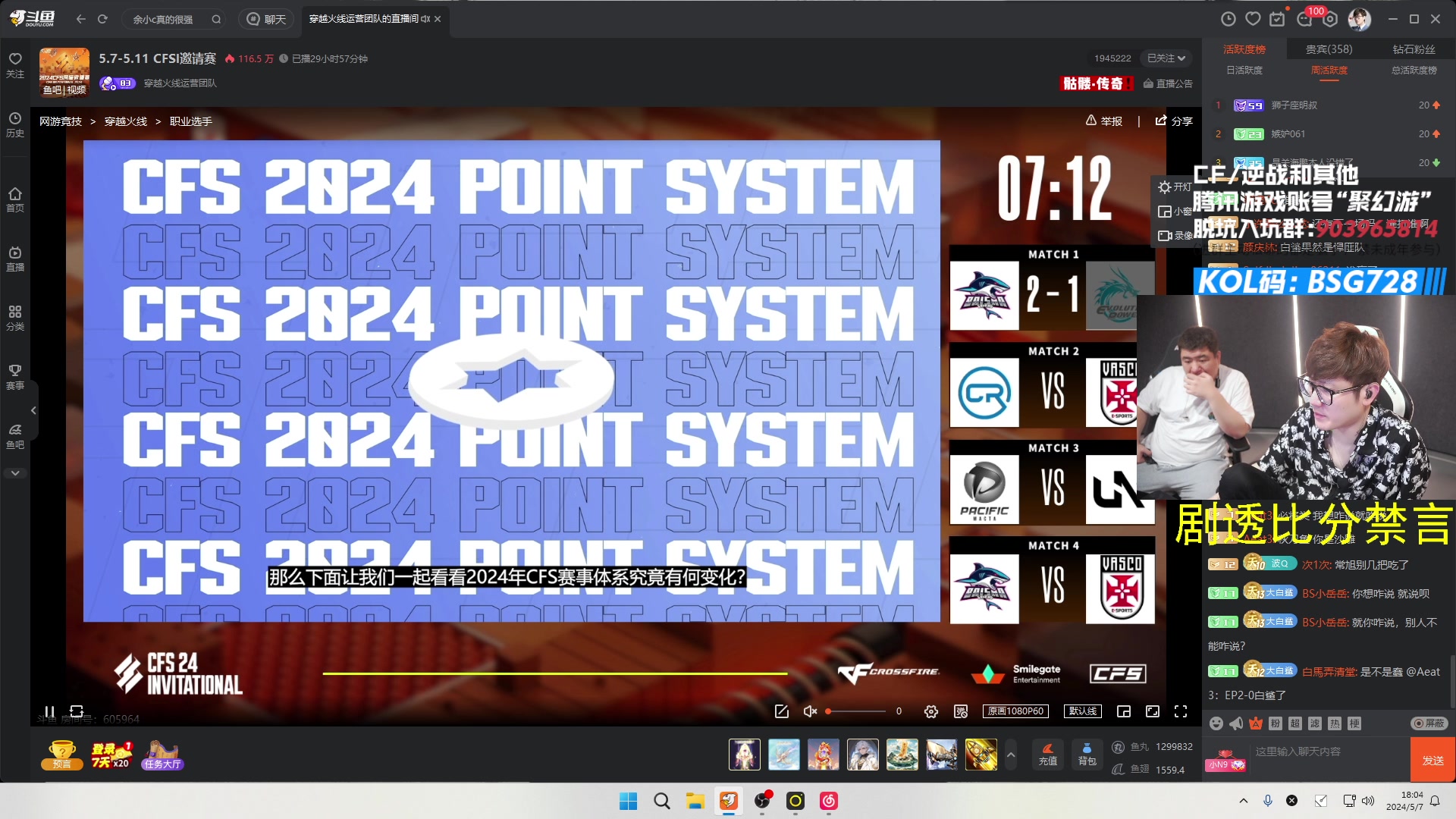The height and width of the screenshot is (819, 1456).
Task: Open followed list heart icon in title bar
Action: tap(1254, 19)
